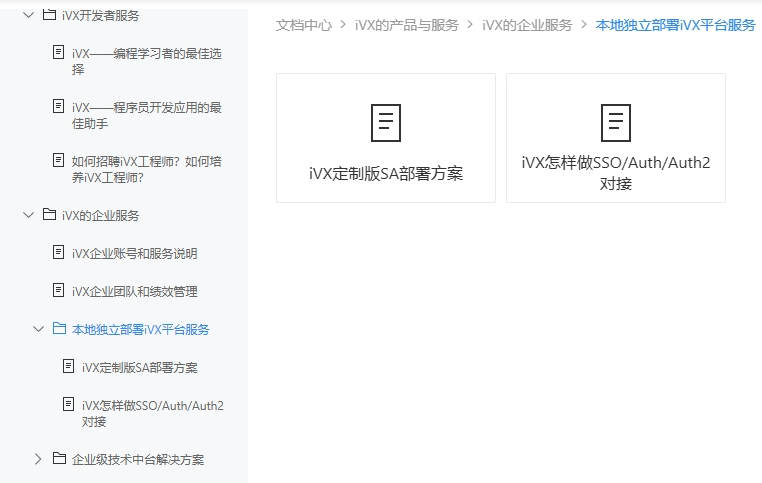Screen dimensions: 762x483
Task: Select 本地独立部署iVX平台服务 in sidebar
Action: coord(140,329)
